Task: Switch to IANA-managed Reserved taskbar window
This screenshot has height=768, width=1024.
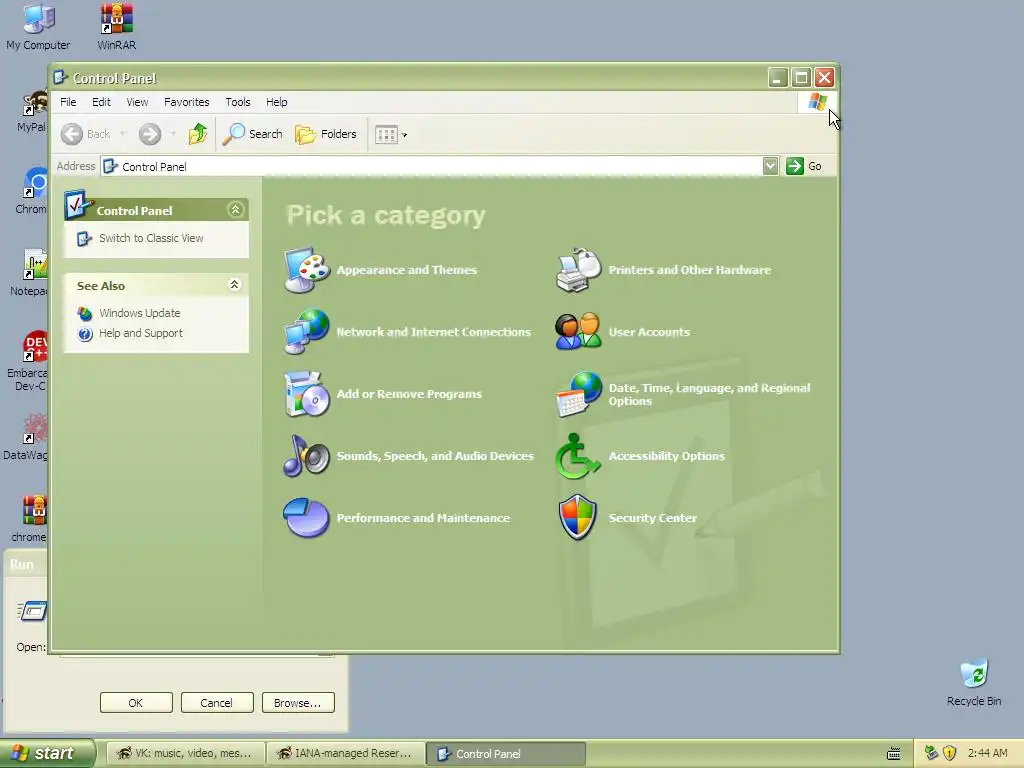Action: click(345, 754)
